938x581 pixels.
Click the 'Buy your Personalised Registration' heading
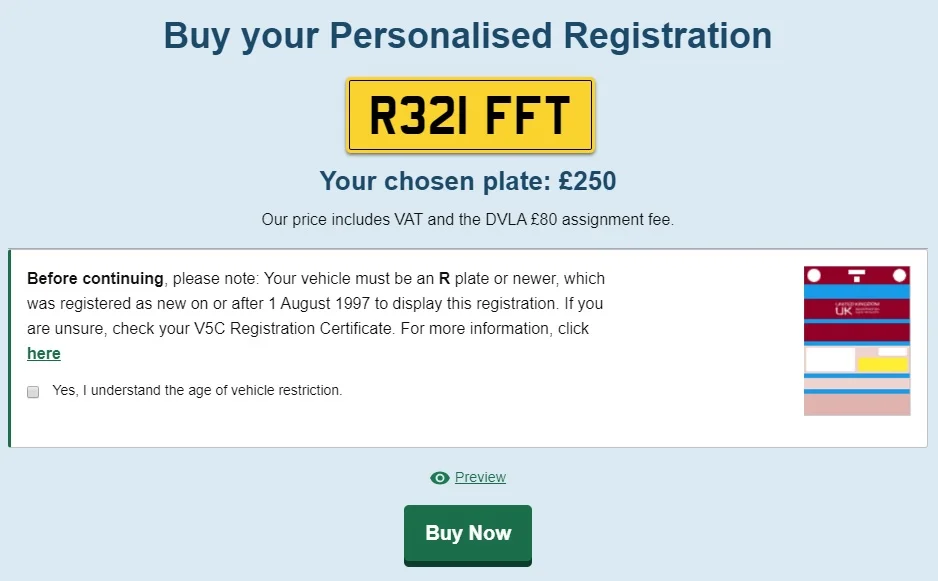[468, 35]
